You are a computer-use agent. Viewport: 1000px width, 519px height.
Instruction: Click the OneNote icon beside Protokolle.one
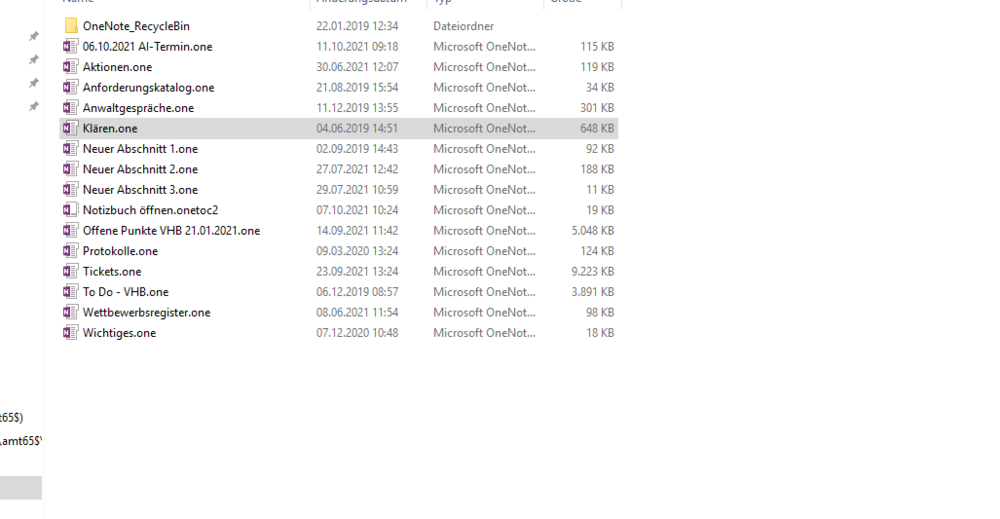point(70,251)
